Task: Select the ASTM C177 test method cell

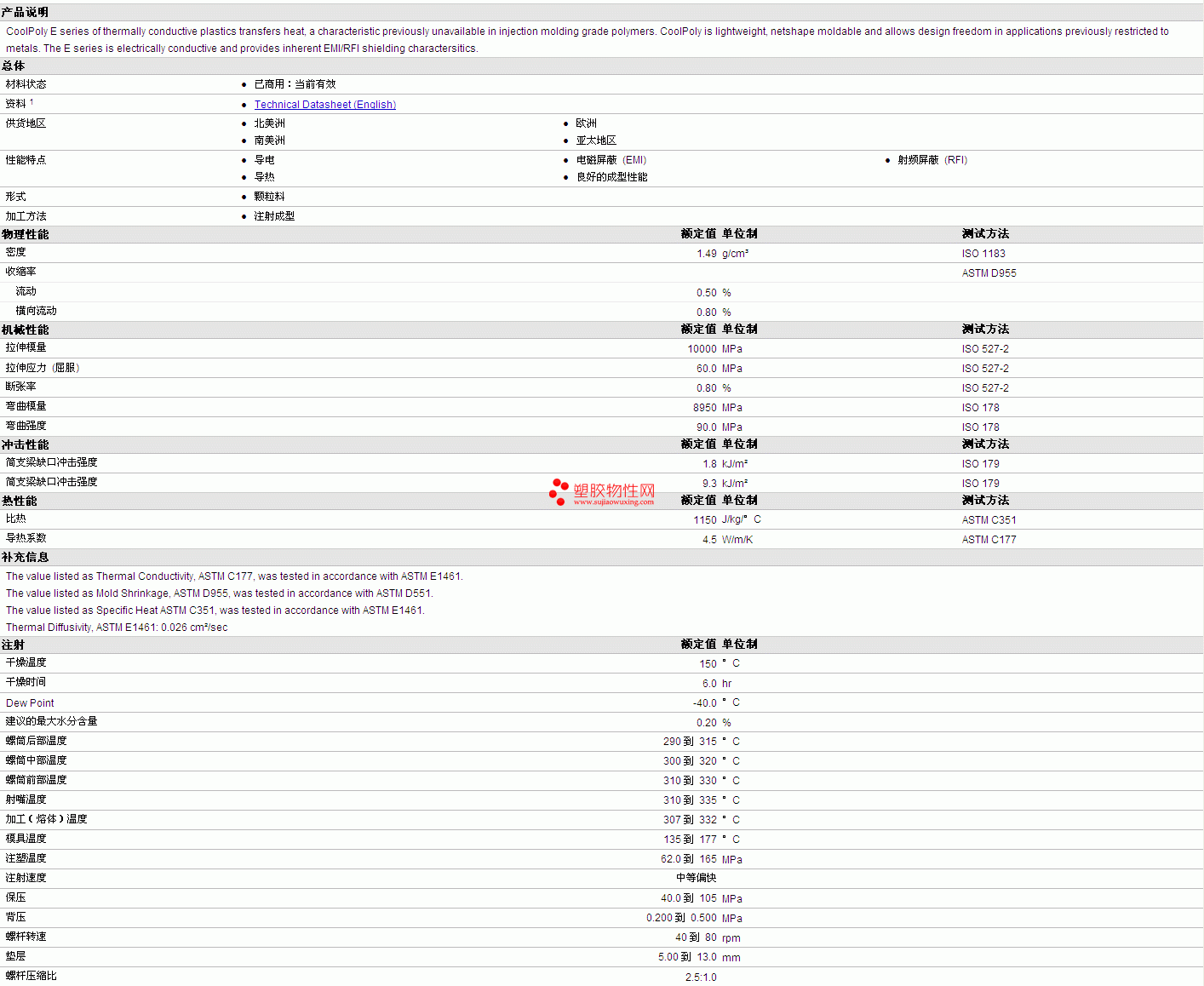Action: coord(989,540)
